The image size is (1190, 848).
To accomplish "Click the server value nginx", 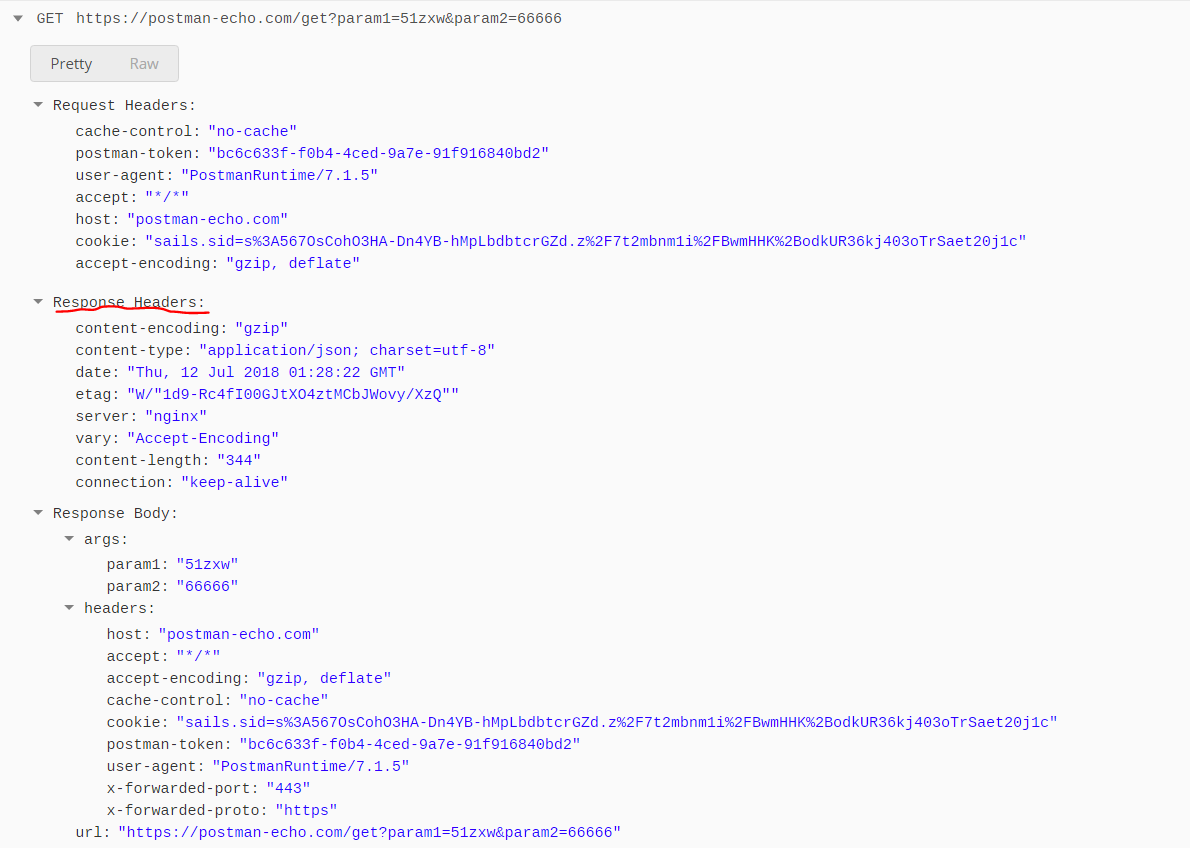I will point(176,415).
